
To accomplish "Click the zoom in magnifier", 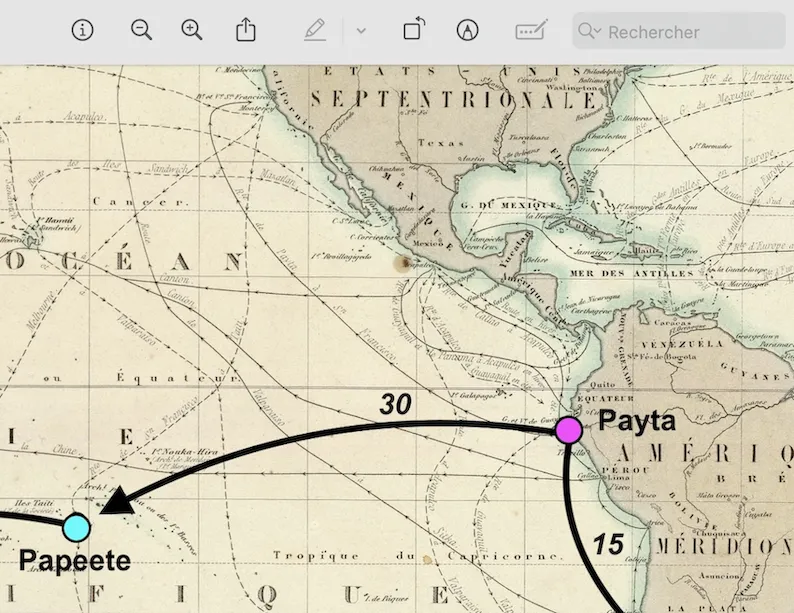I will pyautogui.click(x=192, y=30).
